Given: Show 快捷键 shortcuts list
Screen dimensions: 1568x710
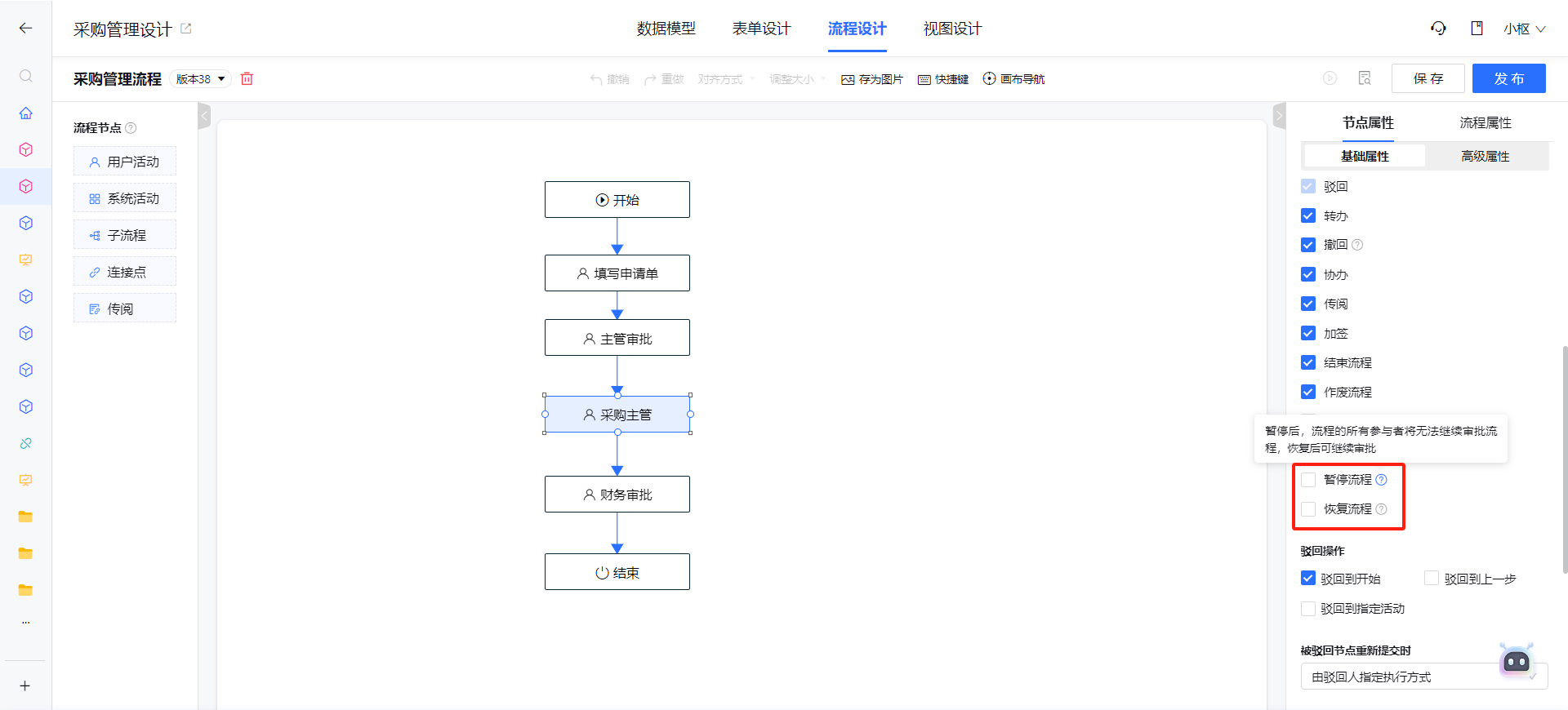Looking at the screenshot, I should 943,79.
